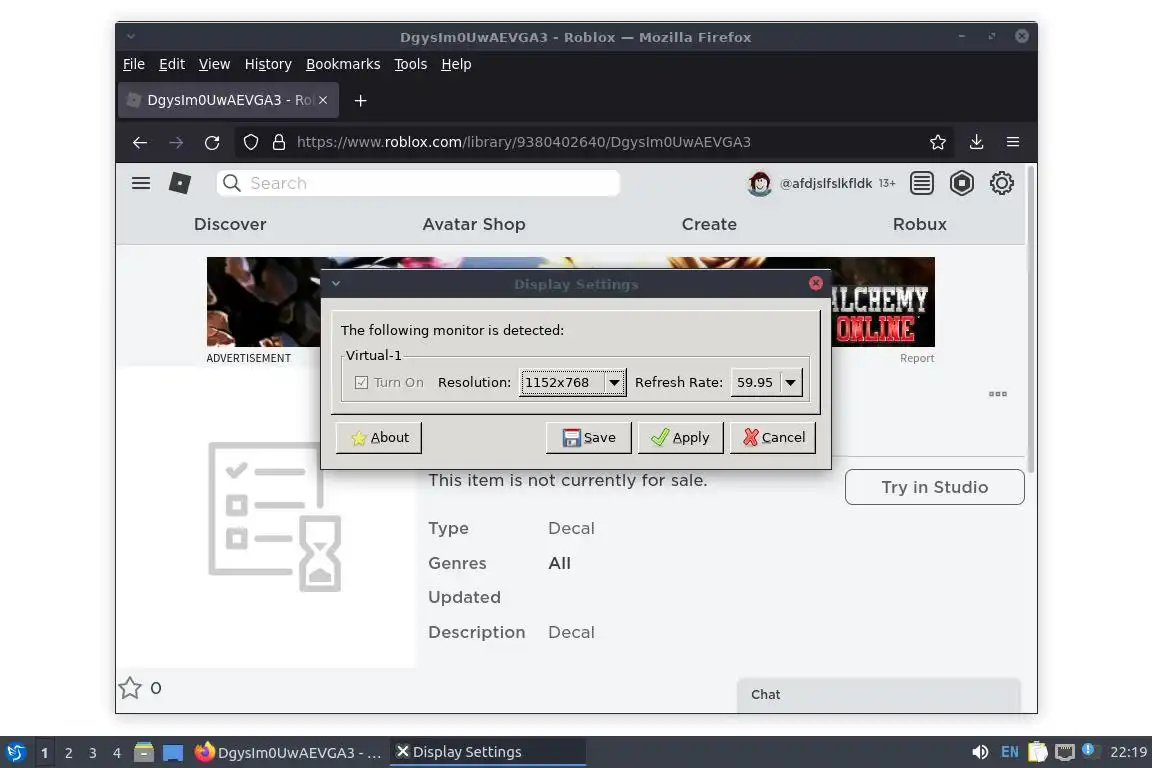
Task: Go to the Avatar Shop page
Action: coord(474,224)
